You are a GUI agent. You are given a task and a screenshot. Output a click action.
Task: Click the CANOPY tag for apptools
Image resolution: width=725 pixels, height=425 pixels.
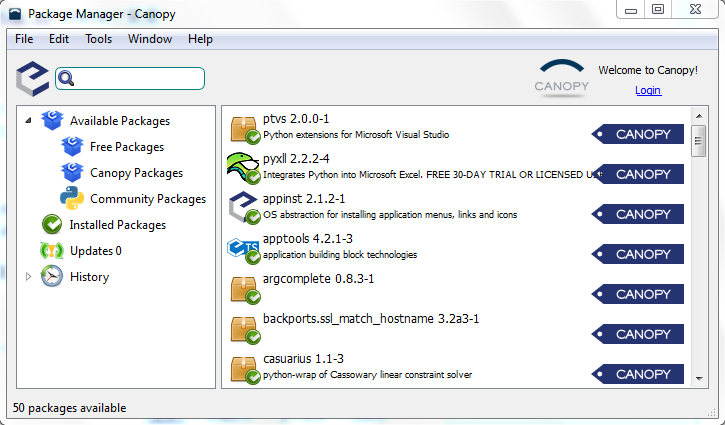click(638, 254)
